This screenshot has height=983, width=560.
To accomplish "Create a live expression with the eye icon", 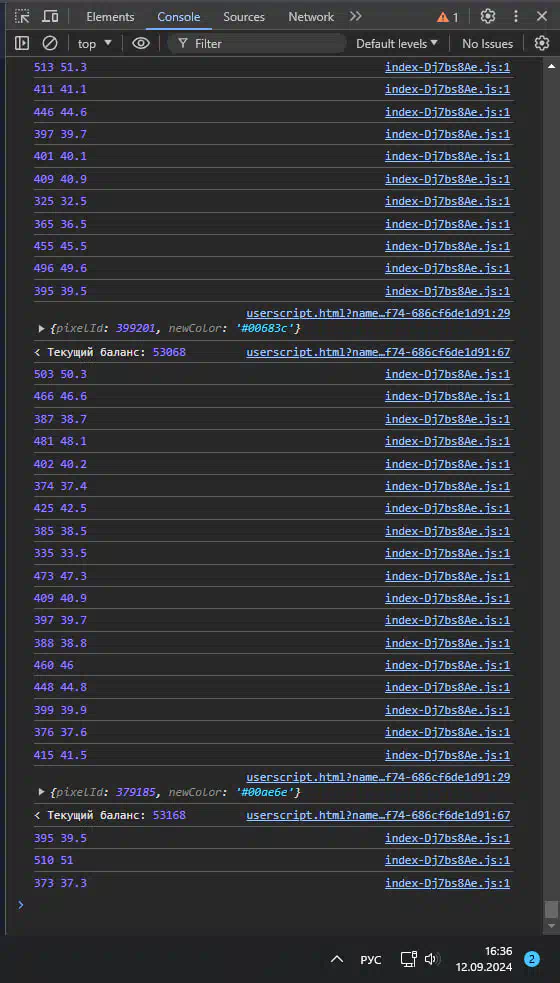I will point(141,43).
